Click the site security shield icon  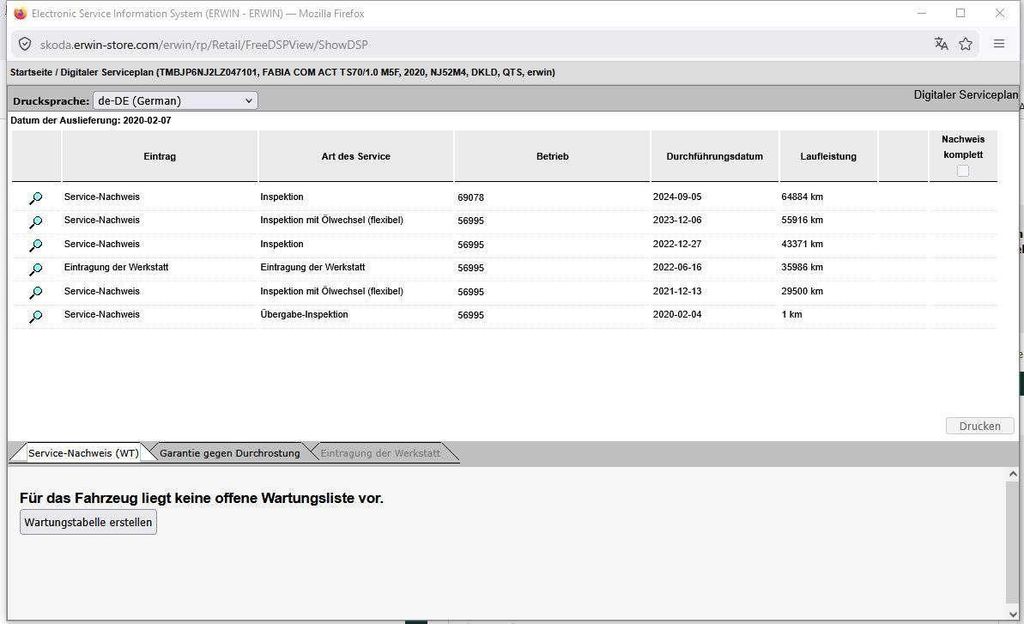pos(25,44)
